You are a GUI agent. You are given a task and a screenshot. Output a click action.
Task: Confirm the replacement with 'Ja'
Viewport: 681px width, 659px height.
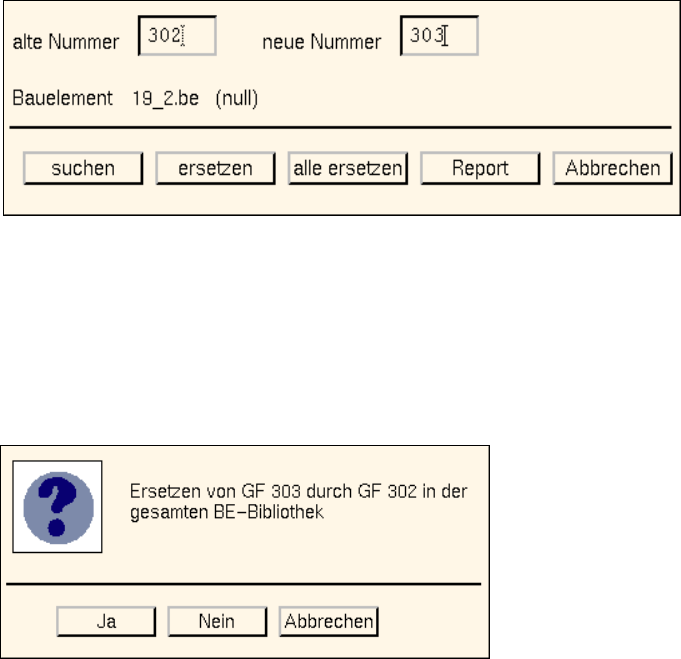coord(106,622)
